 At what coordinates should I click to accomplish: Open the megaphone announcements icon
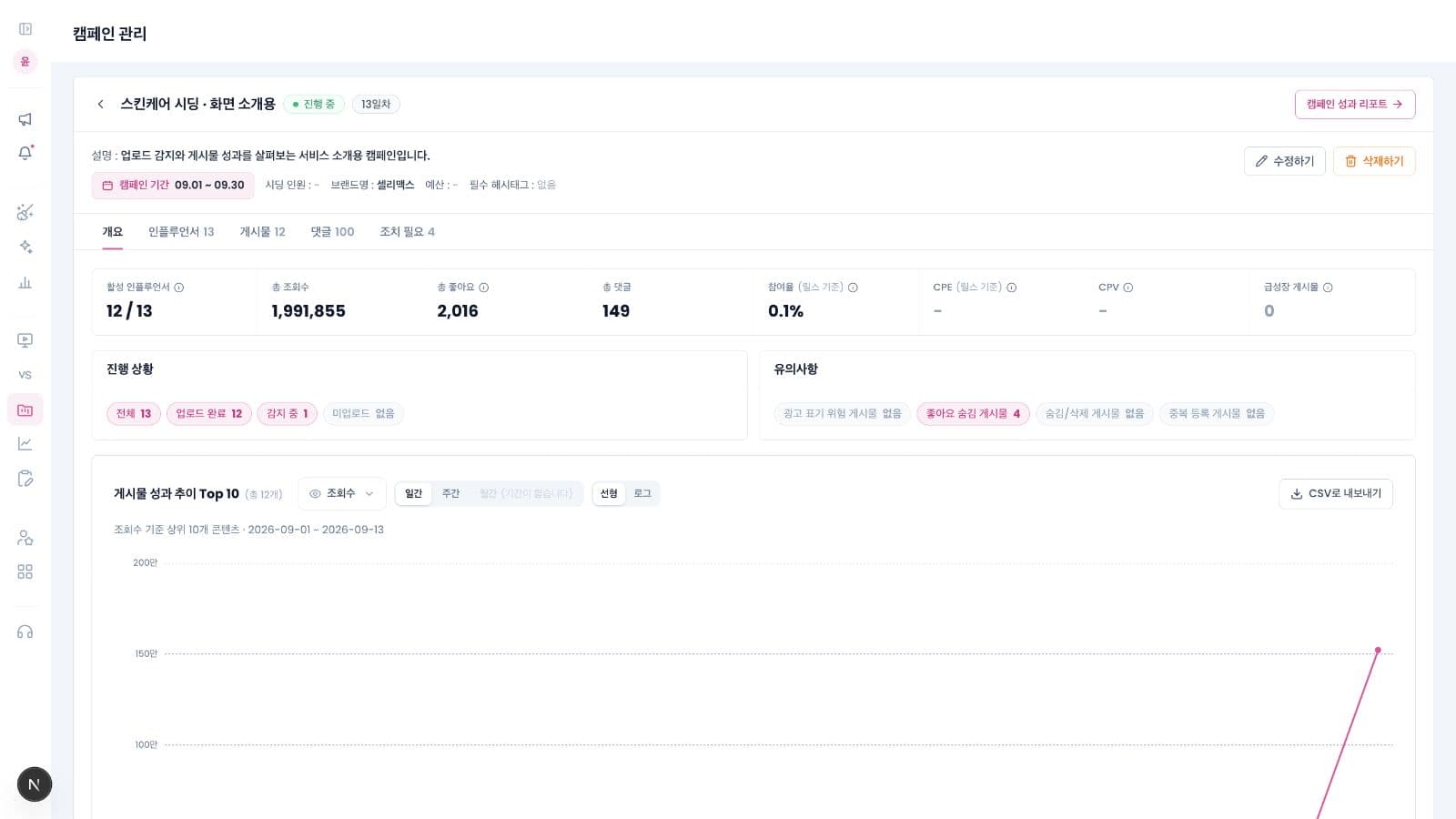25,119
